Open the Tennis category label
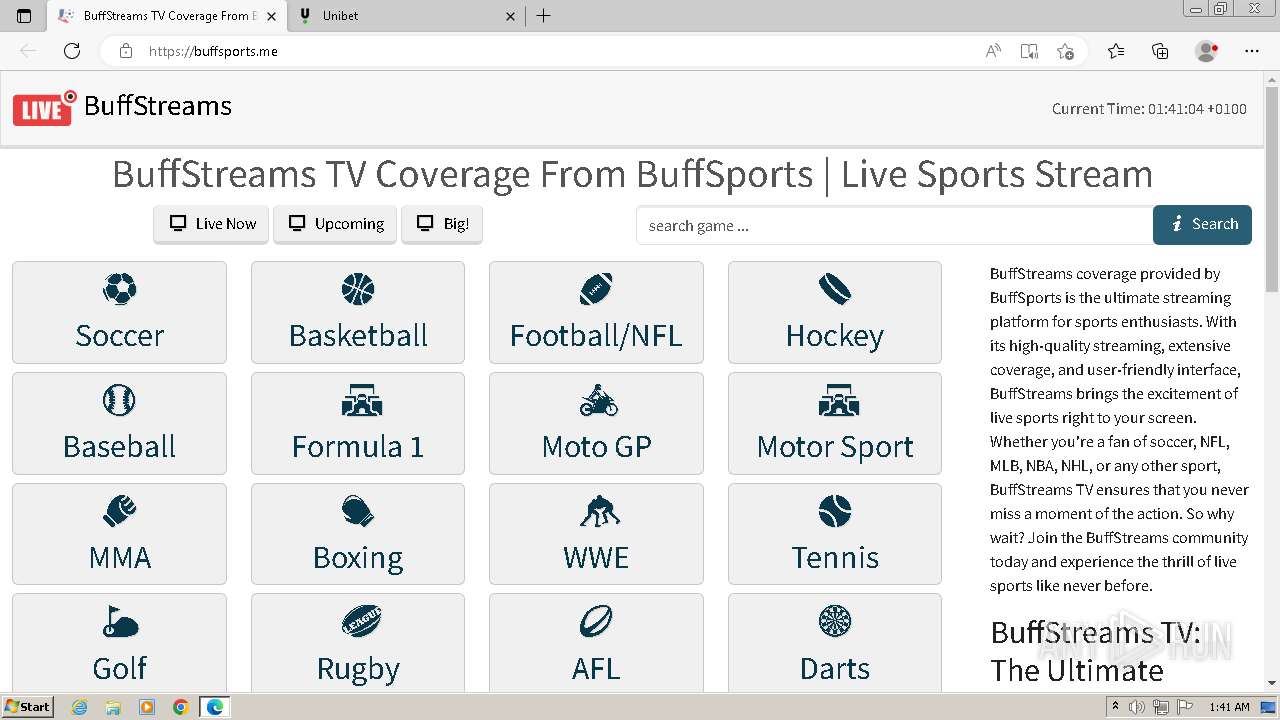Image resolution: width=1280 pixels, height=720 pixels. pos(835,557)
